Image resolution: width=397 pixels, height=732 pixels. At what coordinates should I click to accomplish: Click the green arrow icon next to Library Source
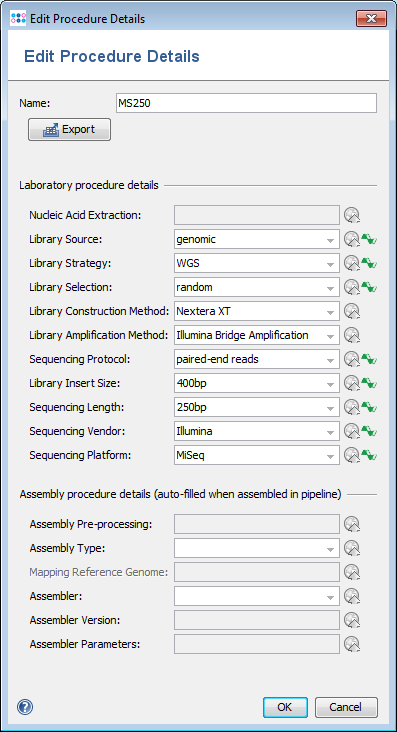point(369,239)
